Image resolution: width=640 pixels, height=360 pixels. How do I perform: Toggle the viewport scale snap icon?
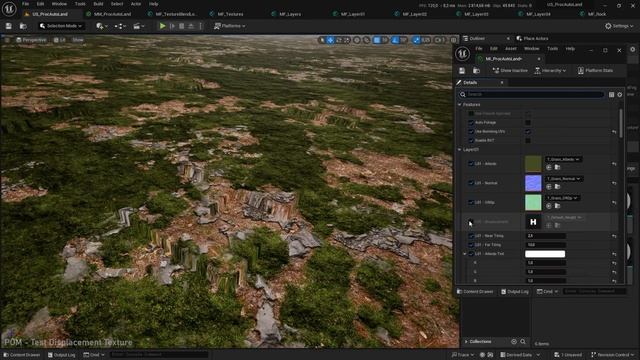(416, 40)
